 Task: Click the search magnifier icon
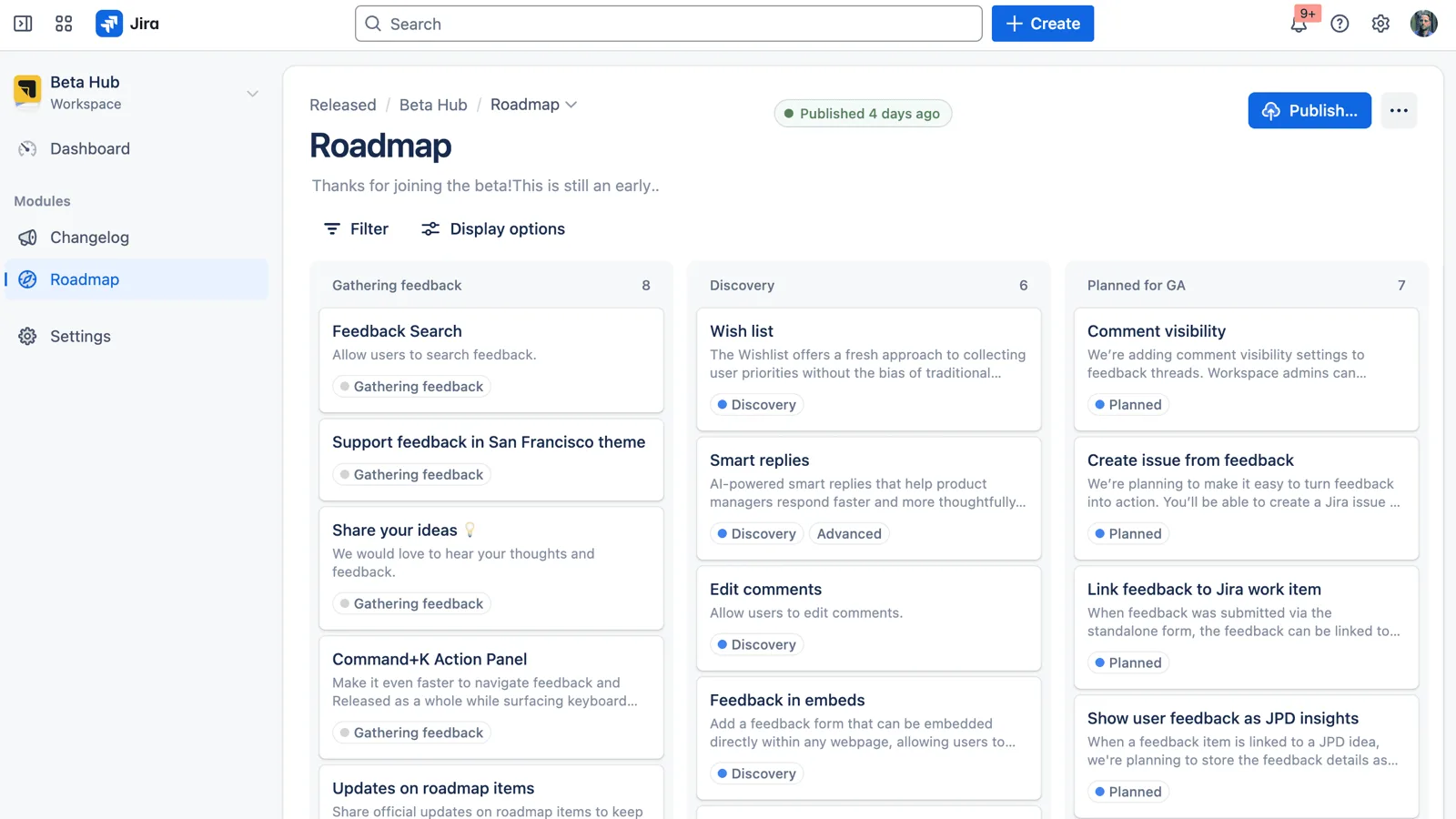(x=373, y=24)
